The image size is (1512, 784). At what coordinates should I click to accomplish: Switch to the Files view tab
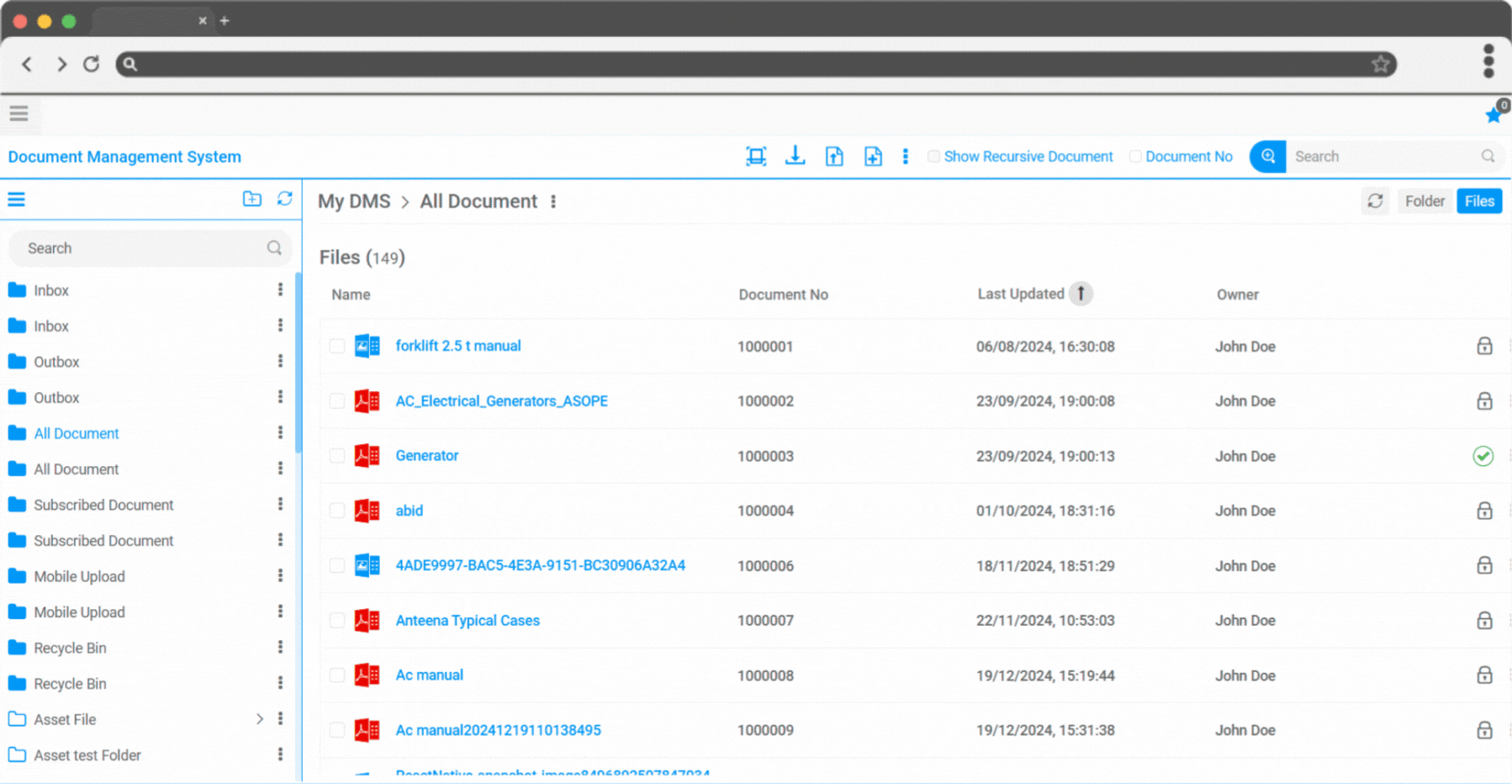coord(1478,201)
